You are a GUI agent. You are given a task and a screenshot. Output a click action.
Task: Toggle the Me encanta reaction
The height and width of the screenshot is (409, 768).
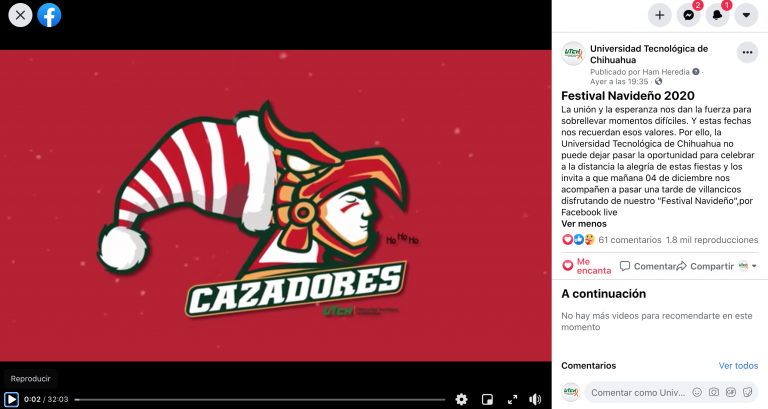click(587, 266)
